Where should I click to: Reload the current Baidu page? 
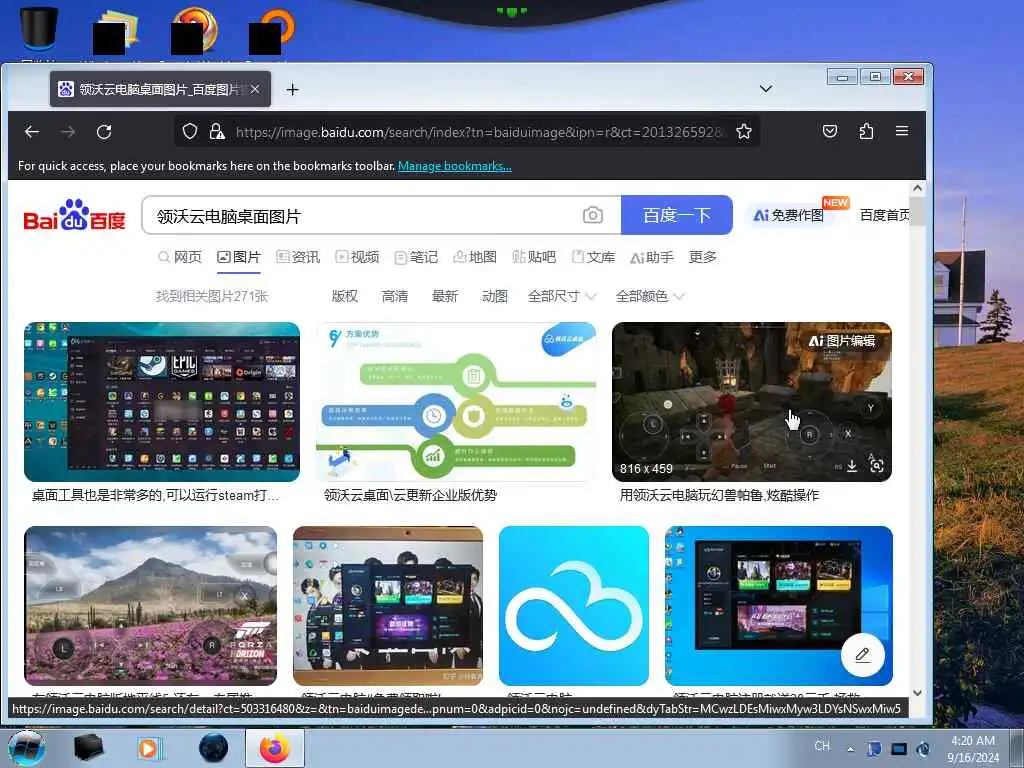[104, 132]
